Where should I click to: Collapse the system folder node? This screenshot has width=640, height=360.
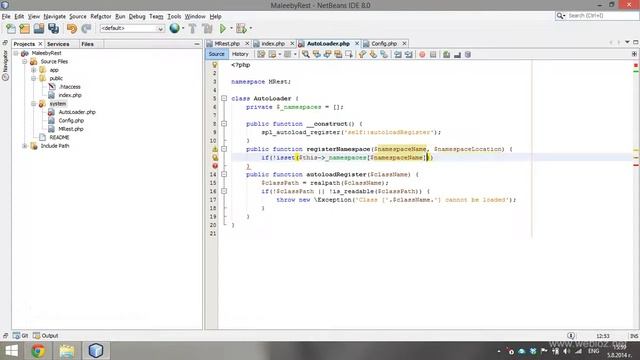click(x=33, y=104)
